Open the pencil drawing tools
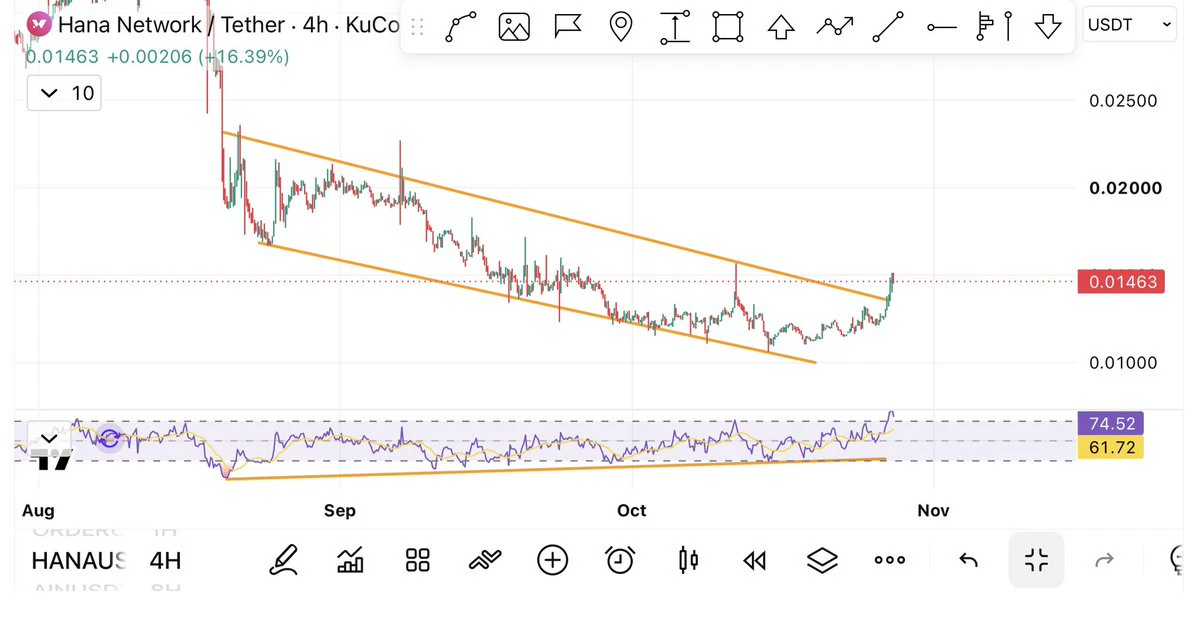 (x=284, y=560)
